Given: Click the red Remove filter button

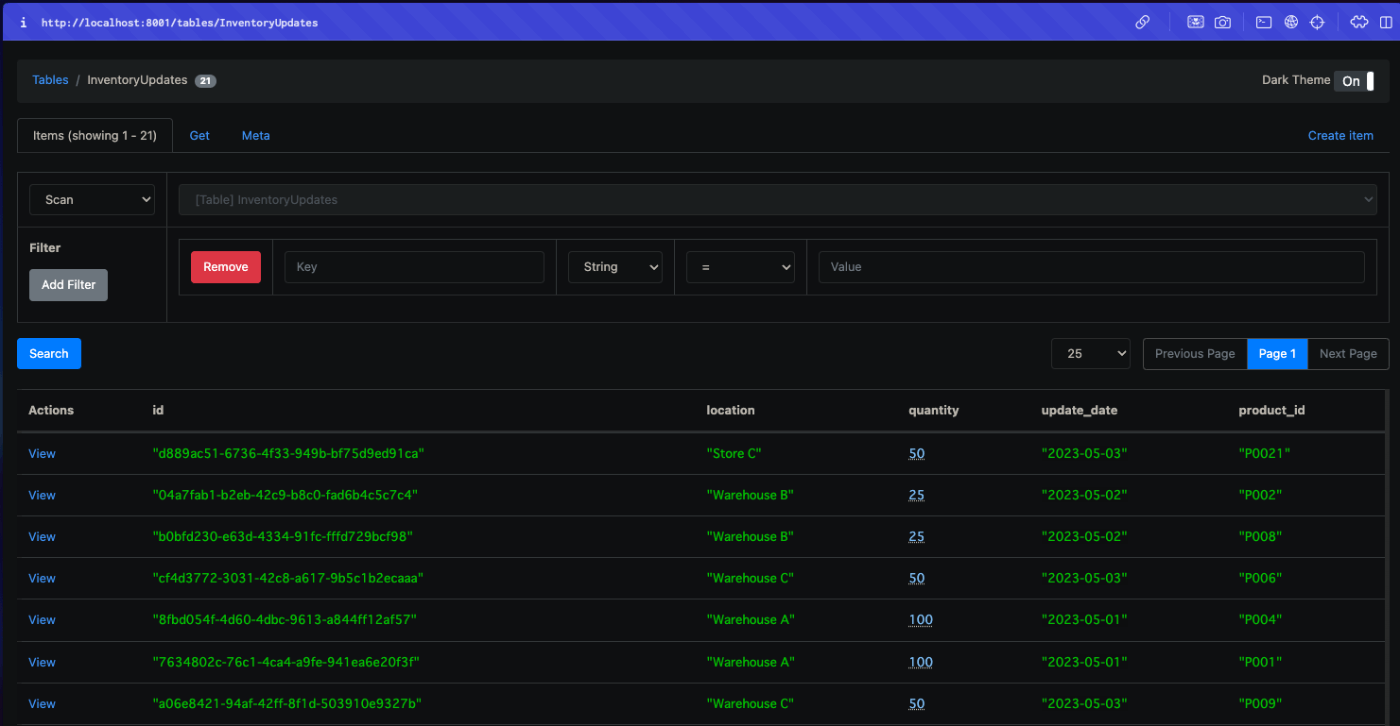Looking at the screenshot, I should coord(226,267).
